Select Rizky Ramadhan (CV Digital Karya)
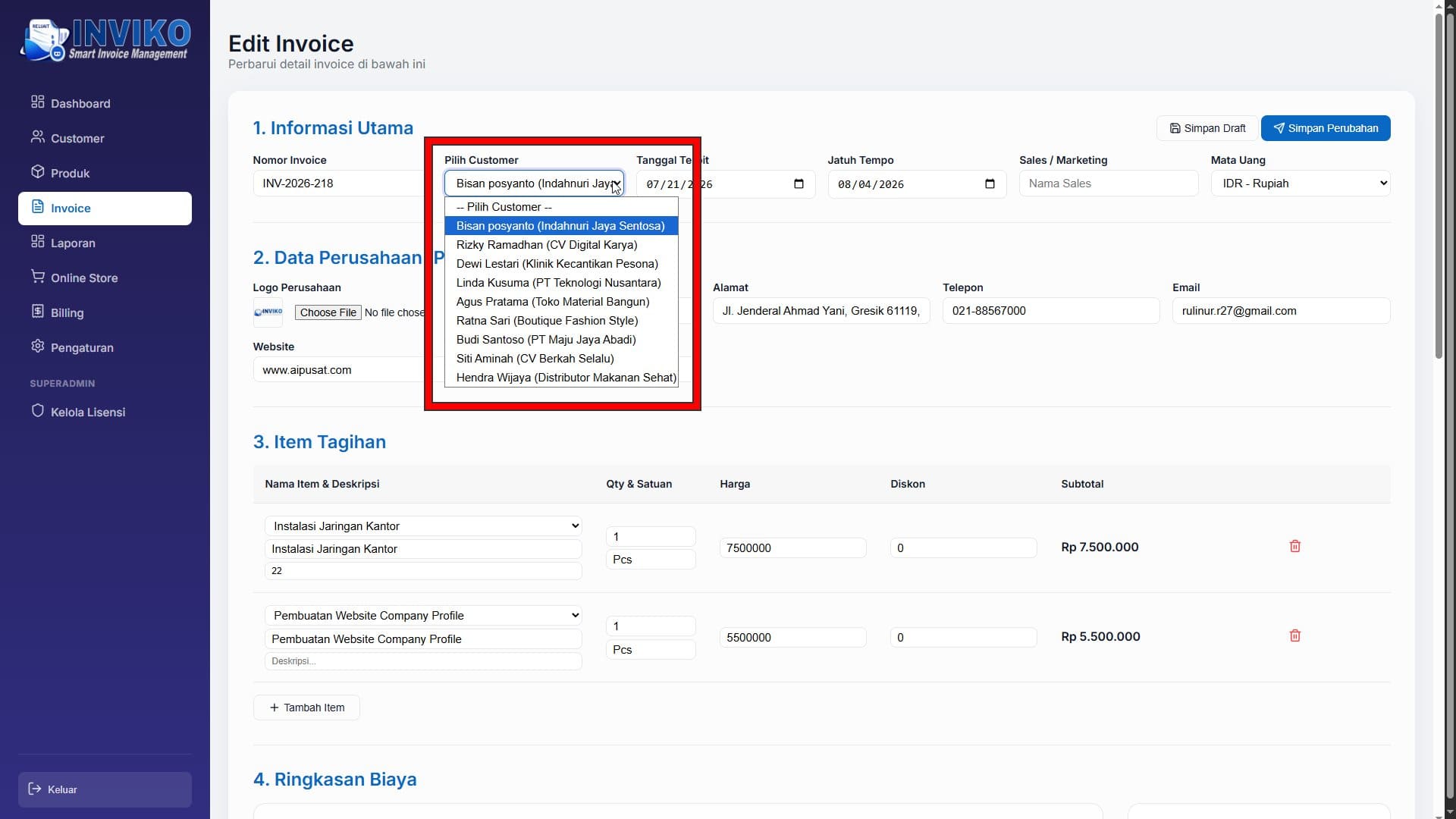Screen dimensions: 1456x819 coord(561,245)
